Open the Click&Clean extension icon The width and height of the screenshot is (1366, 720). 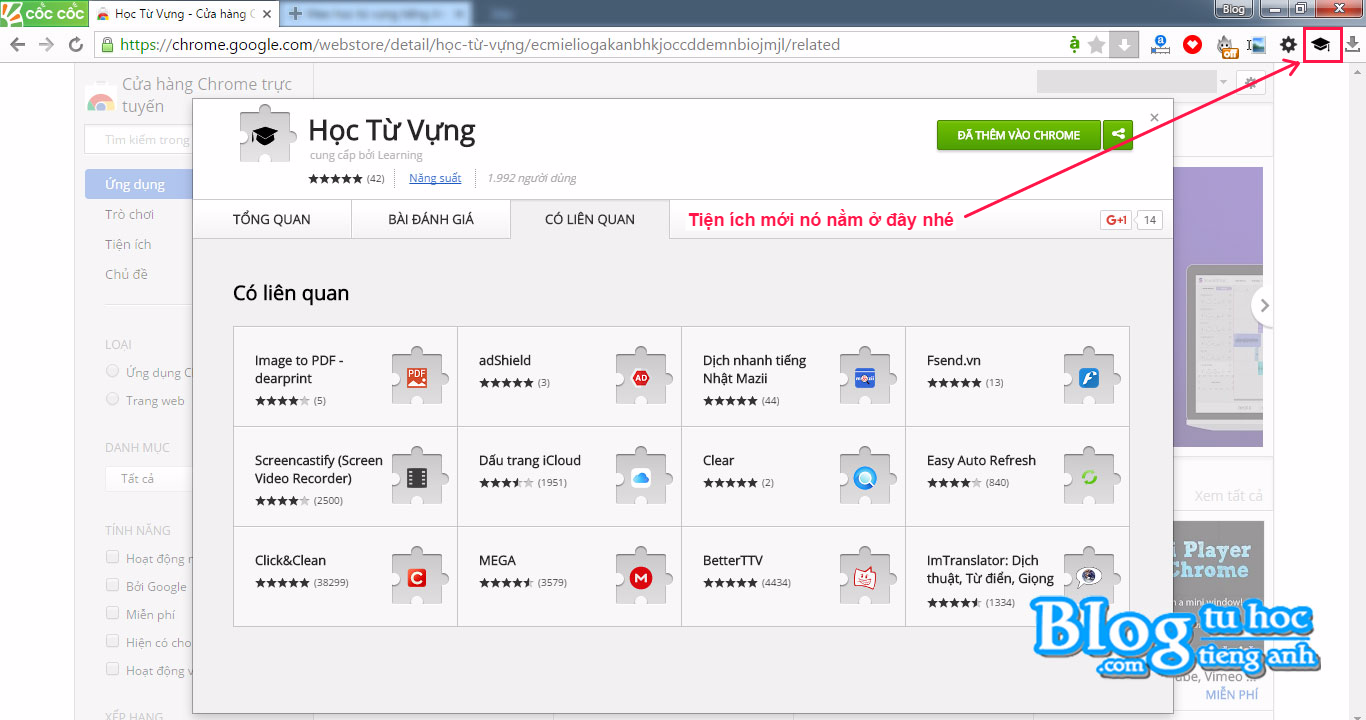click(x=418, y=576)
